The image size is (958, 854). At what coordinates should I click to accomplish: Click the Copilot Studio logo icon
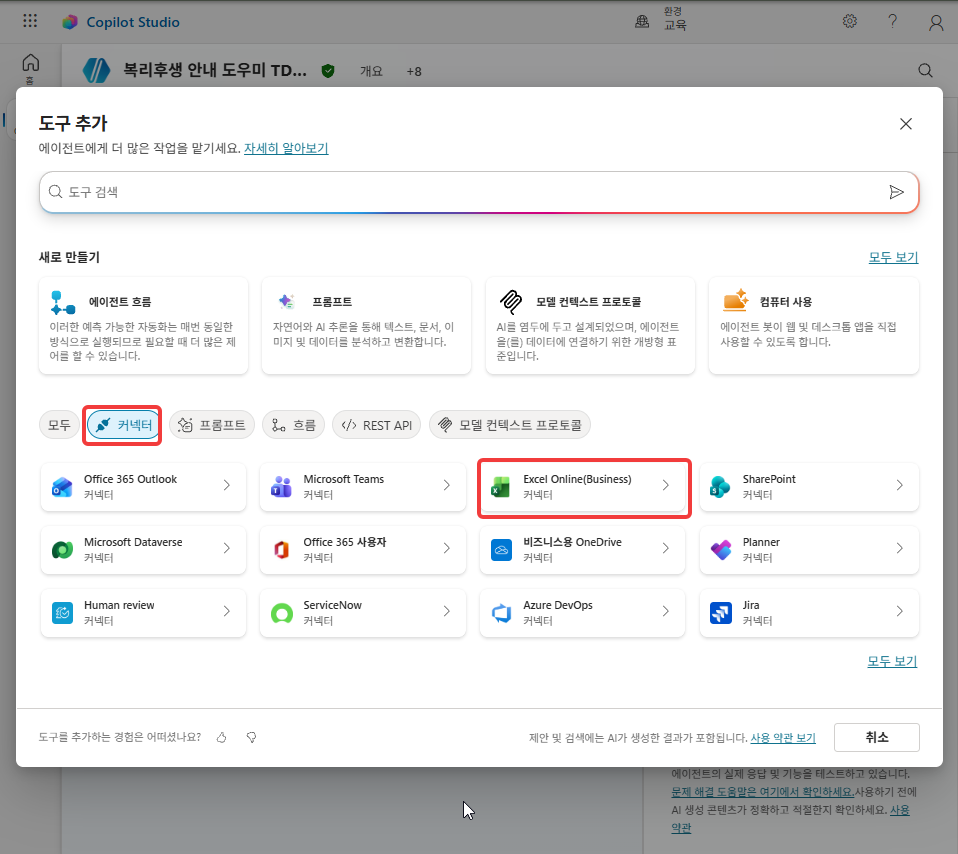coord(70,22)
